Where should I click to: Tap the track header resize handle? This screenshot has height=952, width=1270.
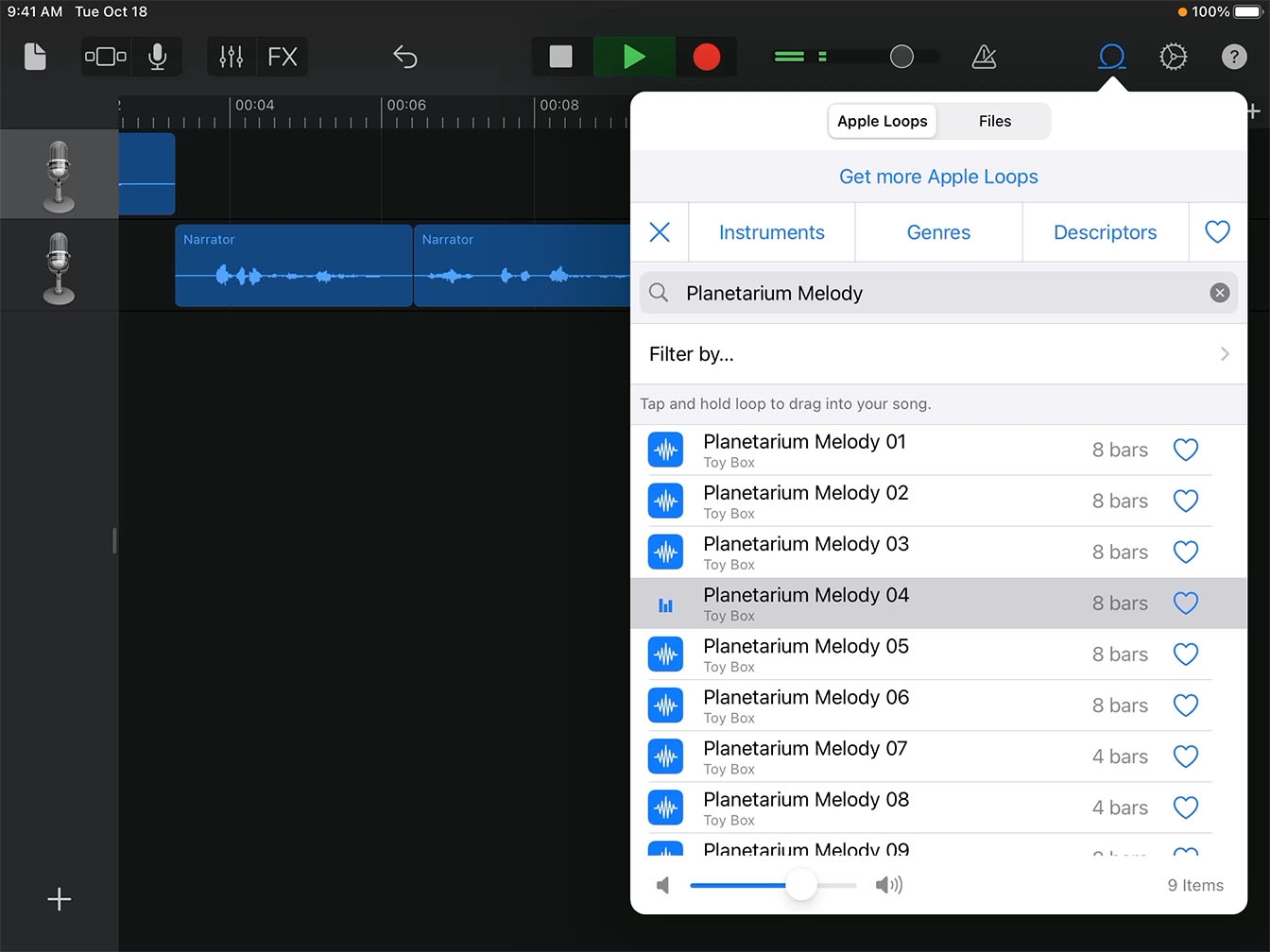click(114, 540)
